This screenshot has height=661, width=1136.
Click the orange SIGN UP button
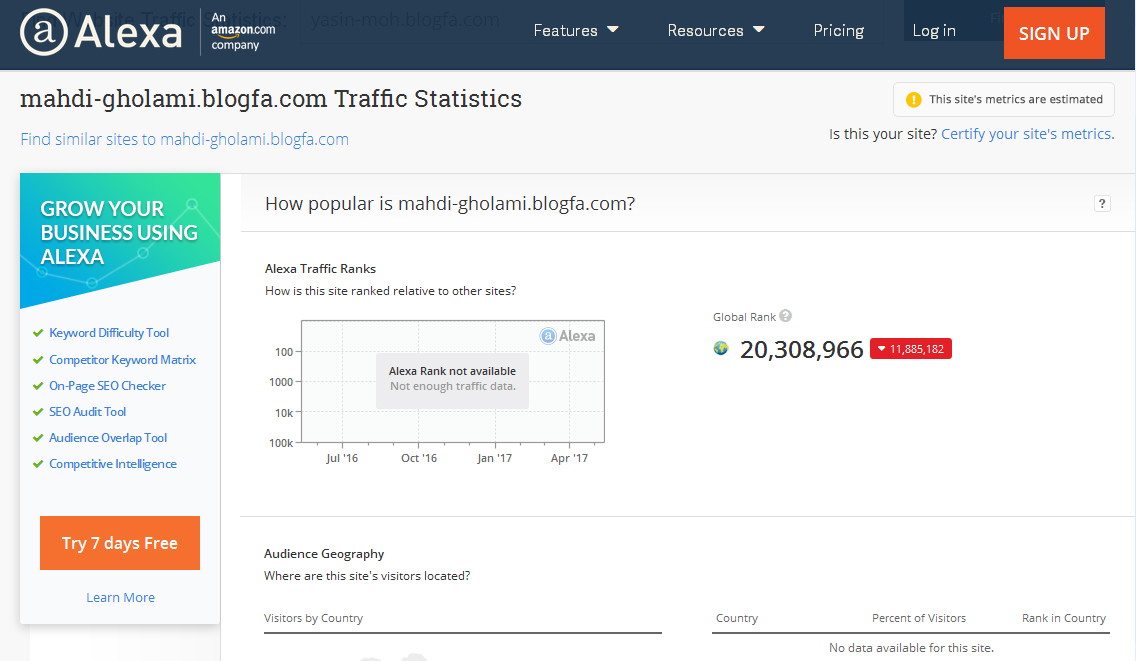pyautogui.click(x=1054, y=33)
